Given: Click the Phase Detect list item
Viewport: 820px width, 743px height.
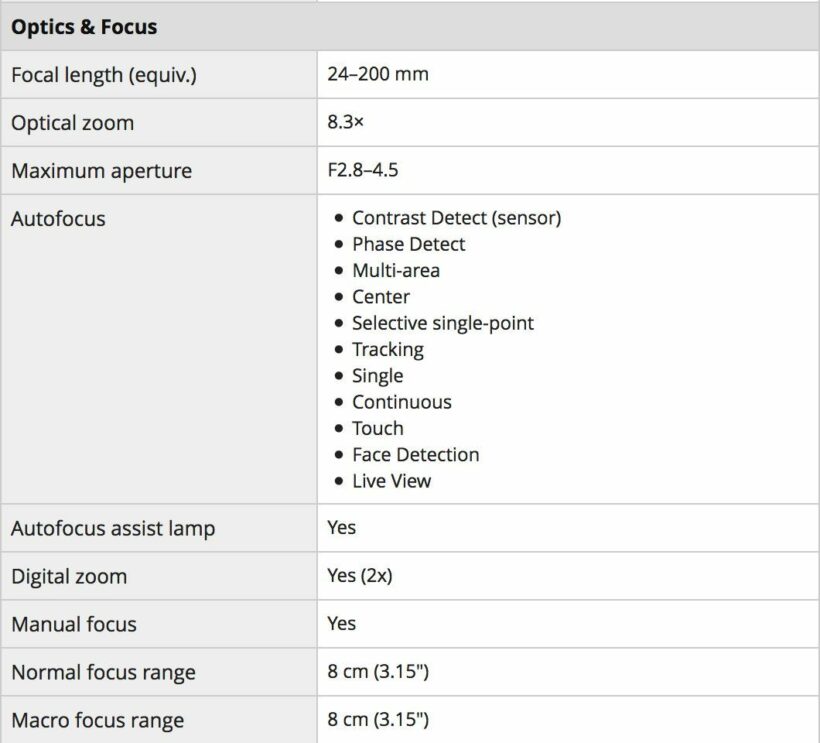Looking at the screenshot, I should coord(408,244).
